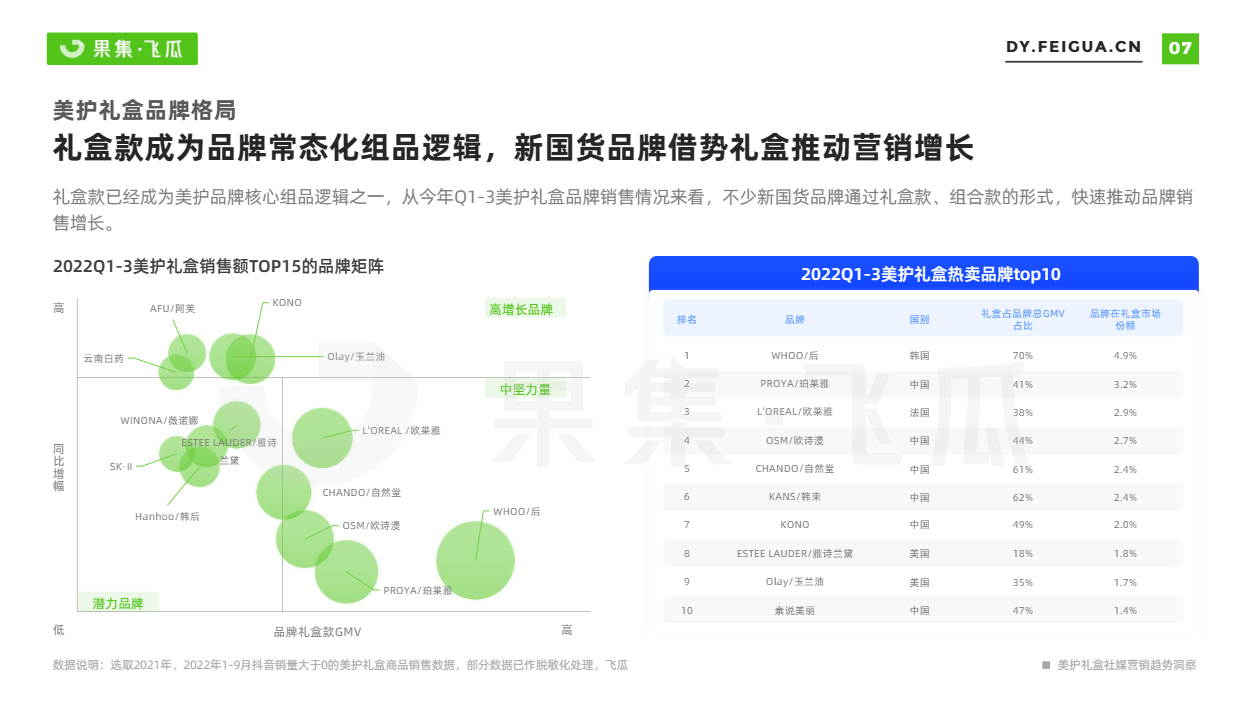Click the 法国 country cell
The image size is (1250, 703).
(919, 412)
